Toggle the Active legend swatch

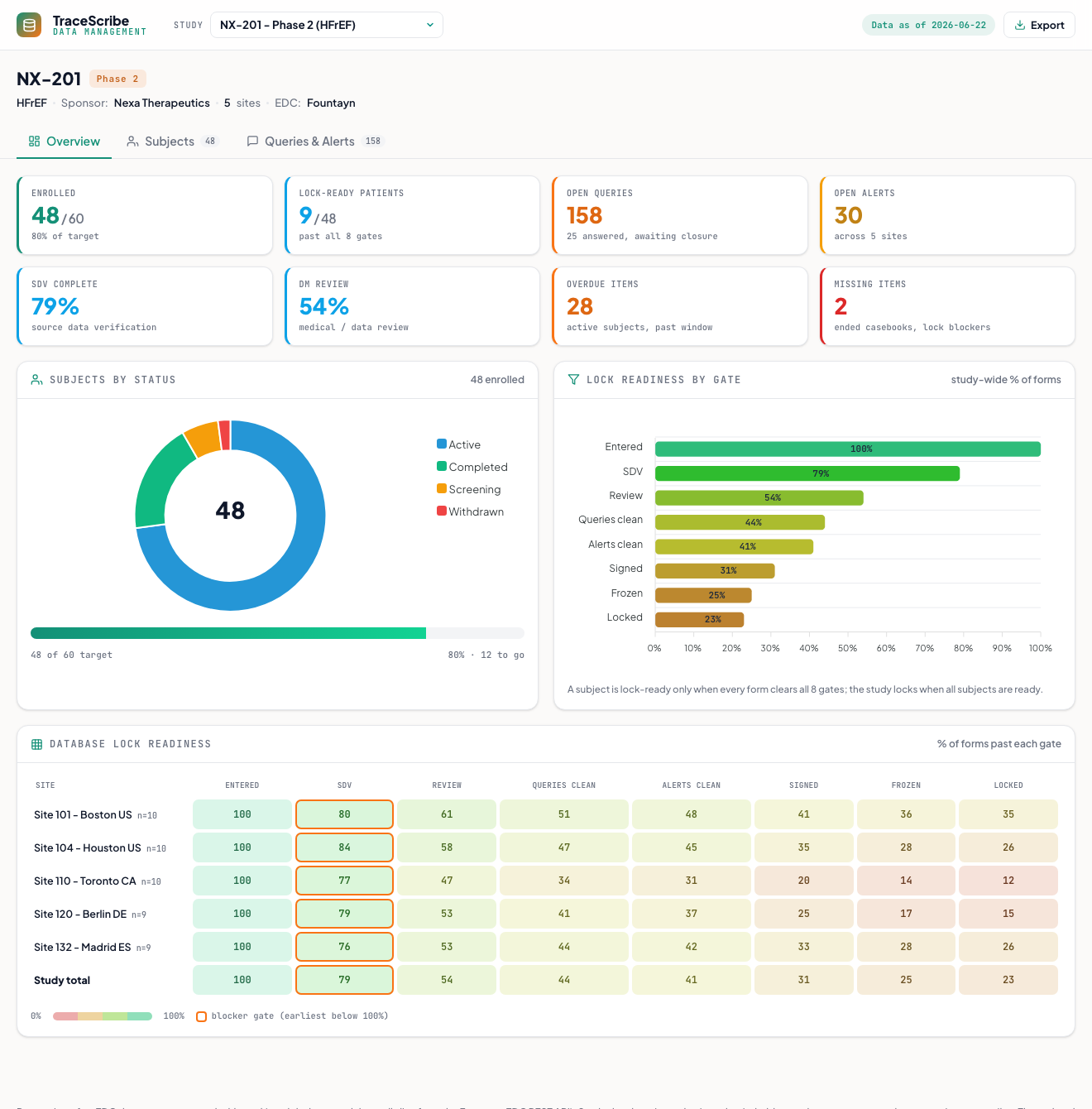442,444
